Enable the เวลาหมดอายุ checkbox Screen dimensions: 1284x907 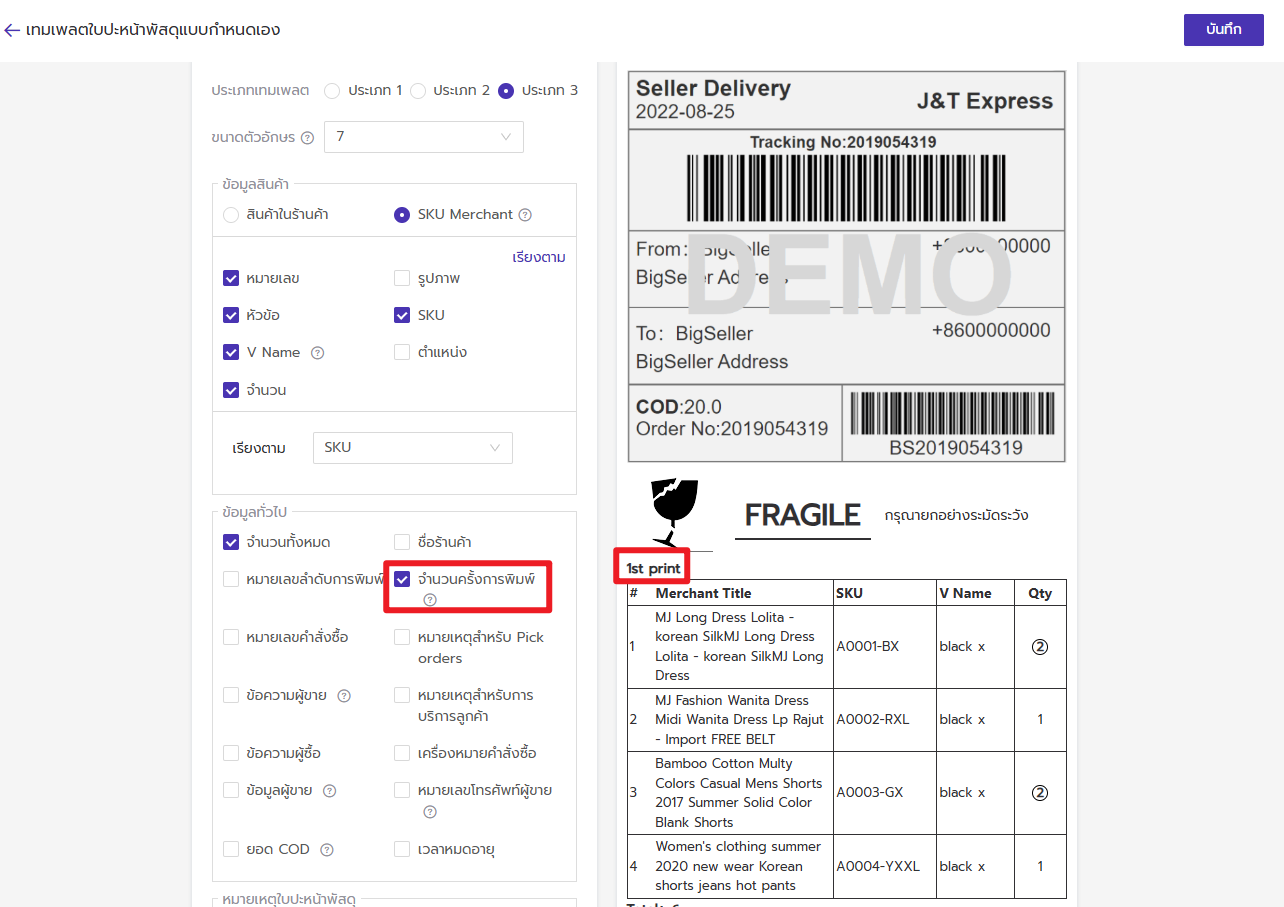coord(402,850)
